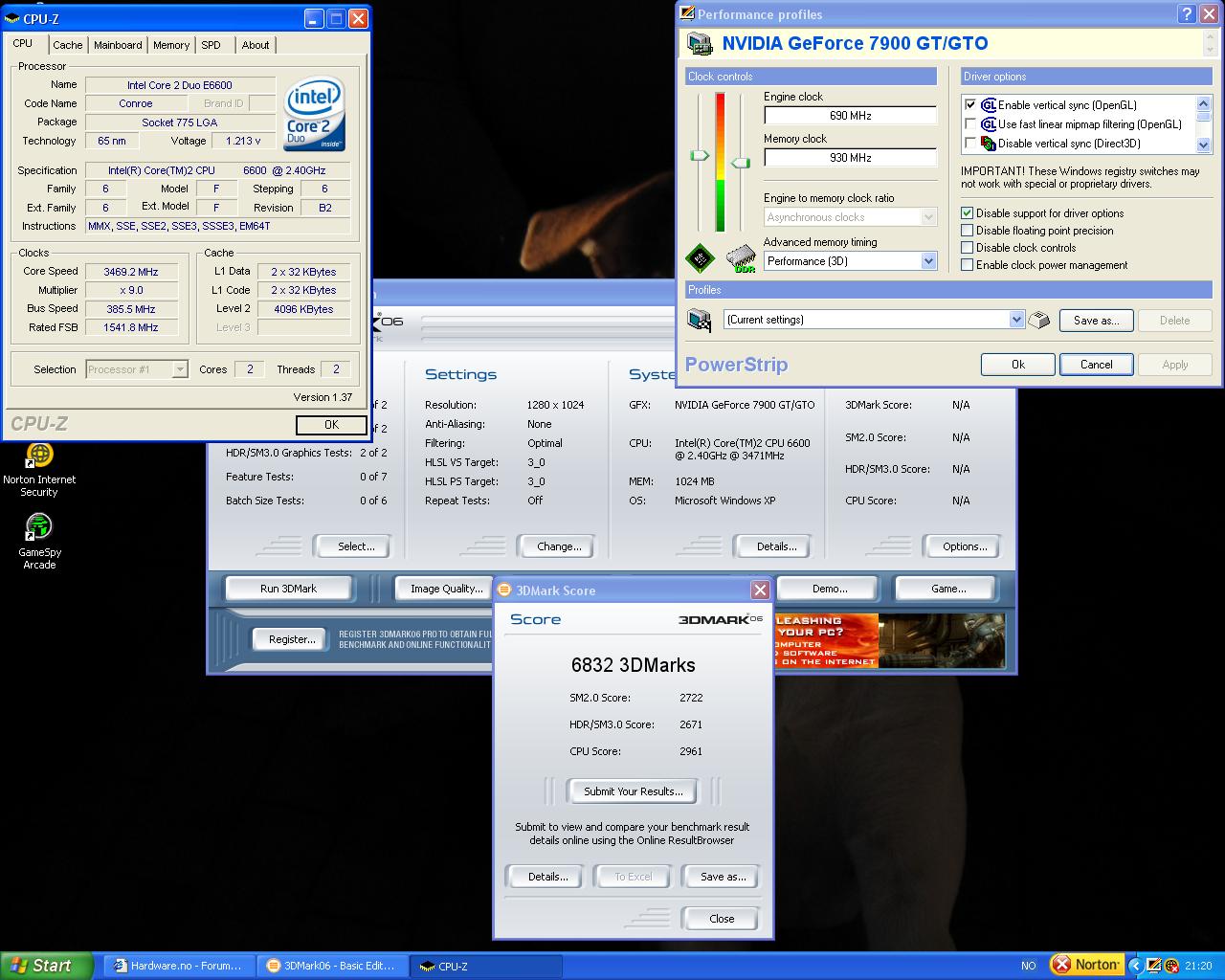
Task: Click Image Quality button in 3DMark06
Action: [x=446, y=589]
